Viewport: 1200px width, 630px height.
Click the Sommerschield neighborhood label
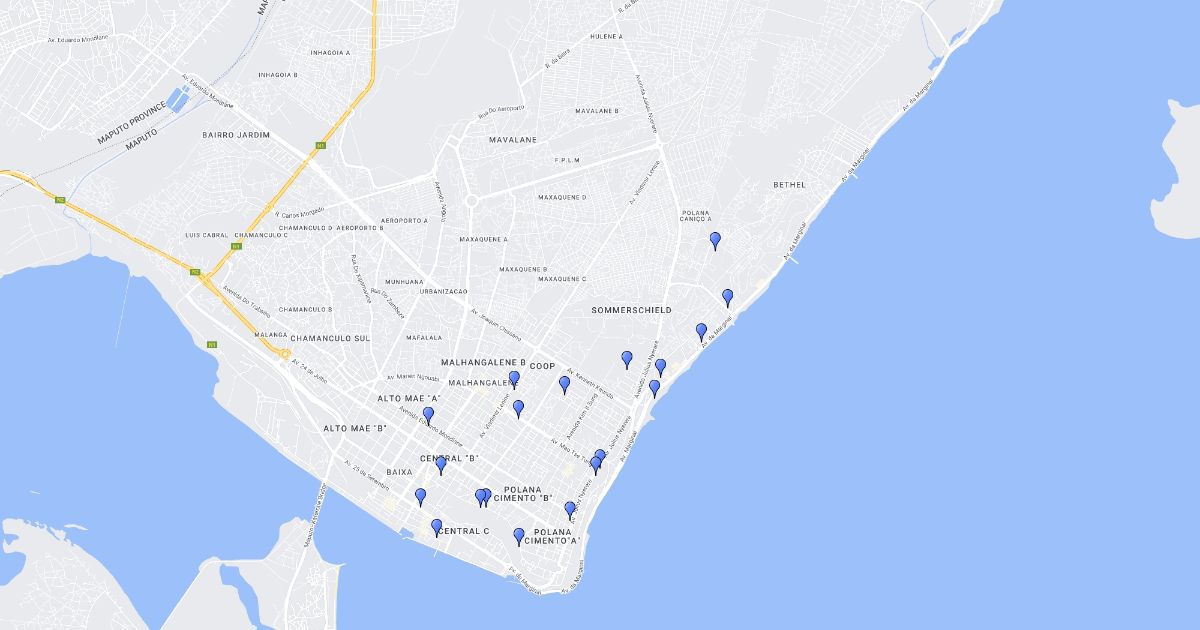(631, 311)
